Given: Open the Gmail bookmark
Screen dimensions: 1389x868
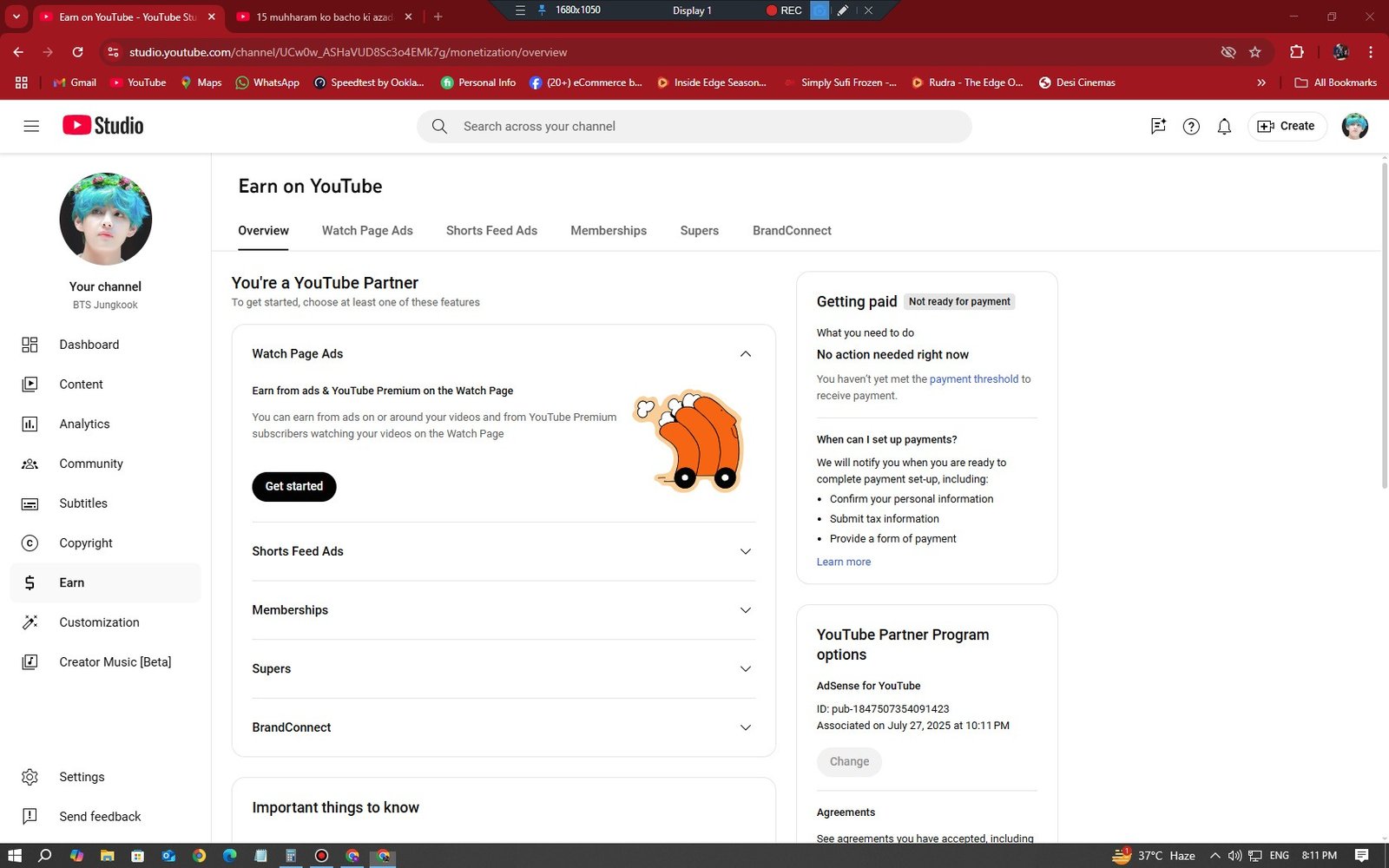Looking at the screenshot, I should pos(75,82).
